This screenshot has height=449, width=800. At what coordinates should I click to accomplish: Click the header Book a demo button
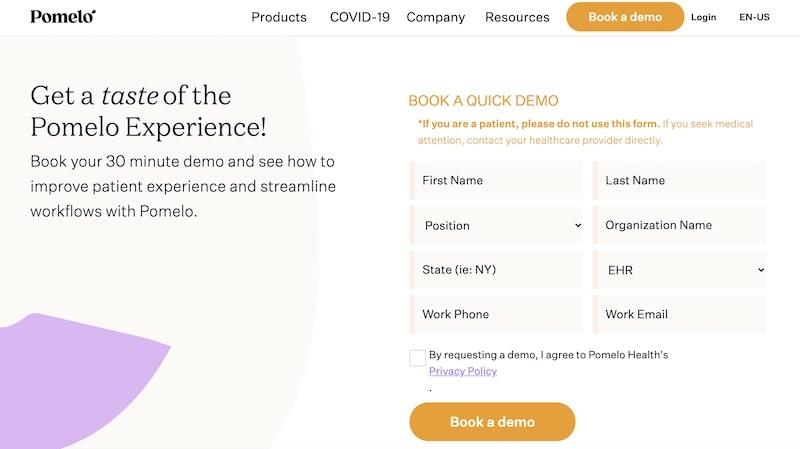(625, 17)
